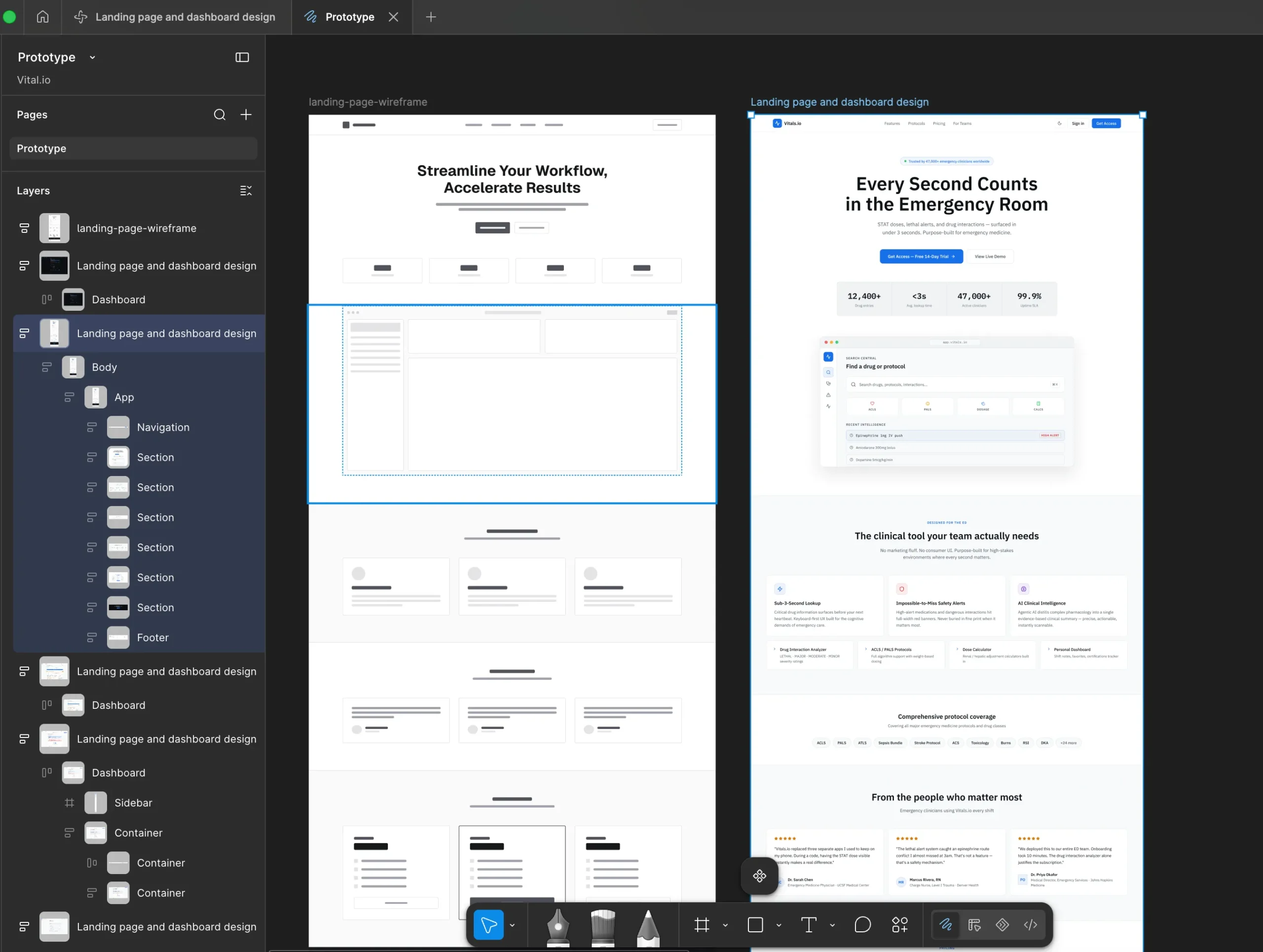
Task: Click the Navigation layer thumbnail
Action: [118, 428]
